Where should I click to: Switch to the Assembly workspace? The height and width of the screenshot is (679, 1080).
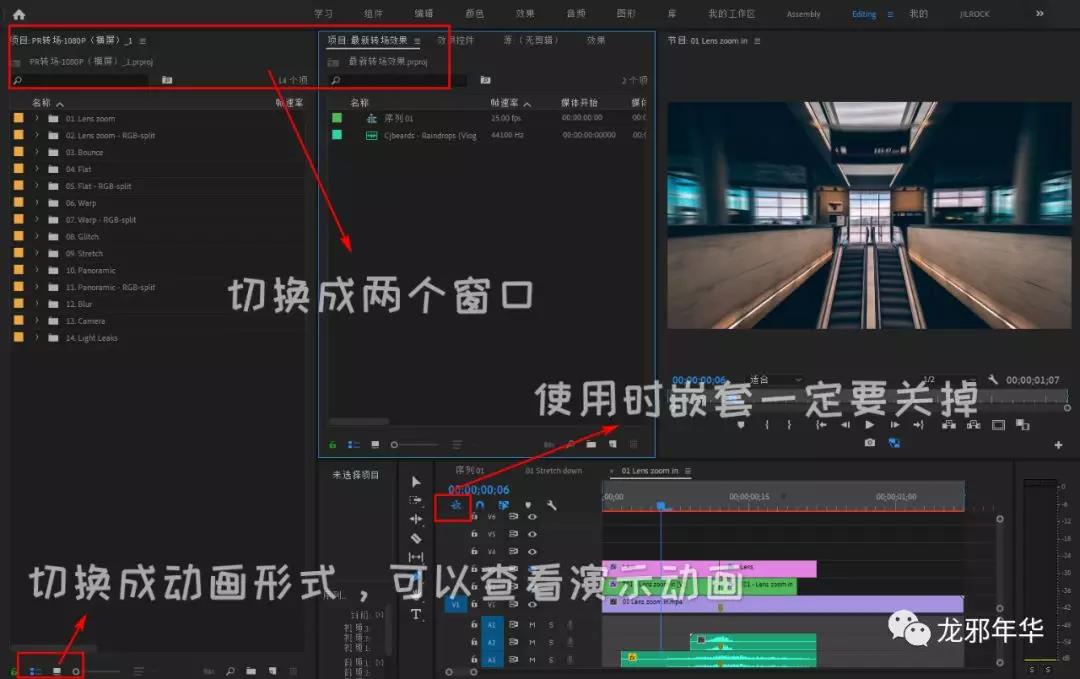point(803,14)
